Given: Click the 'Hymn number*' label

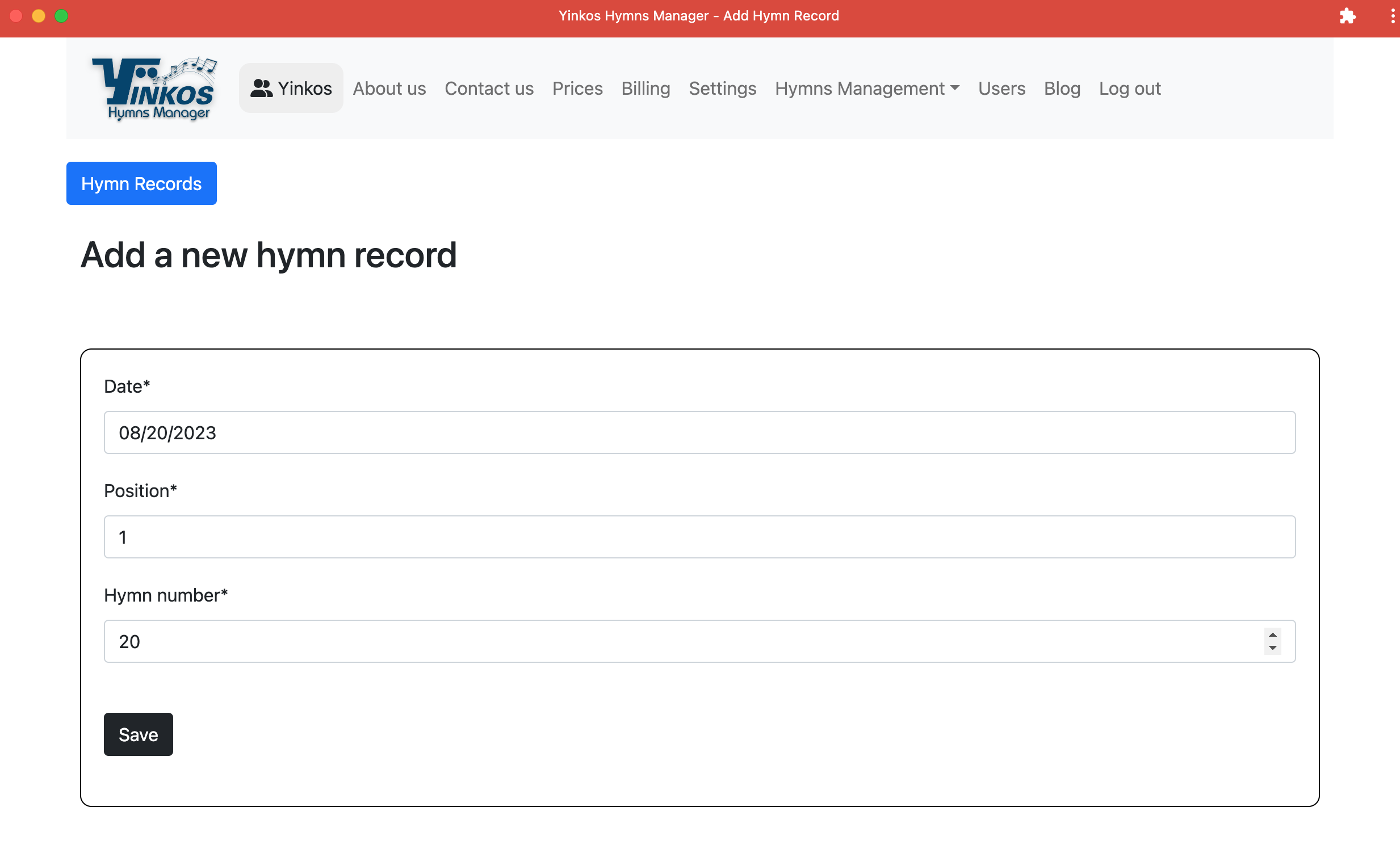Looking at the screenshot, I should pos(165,595).
